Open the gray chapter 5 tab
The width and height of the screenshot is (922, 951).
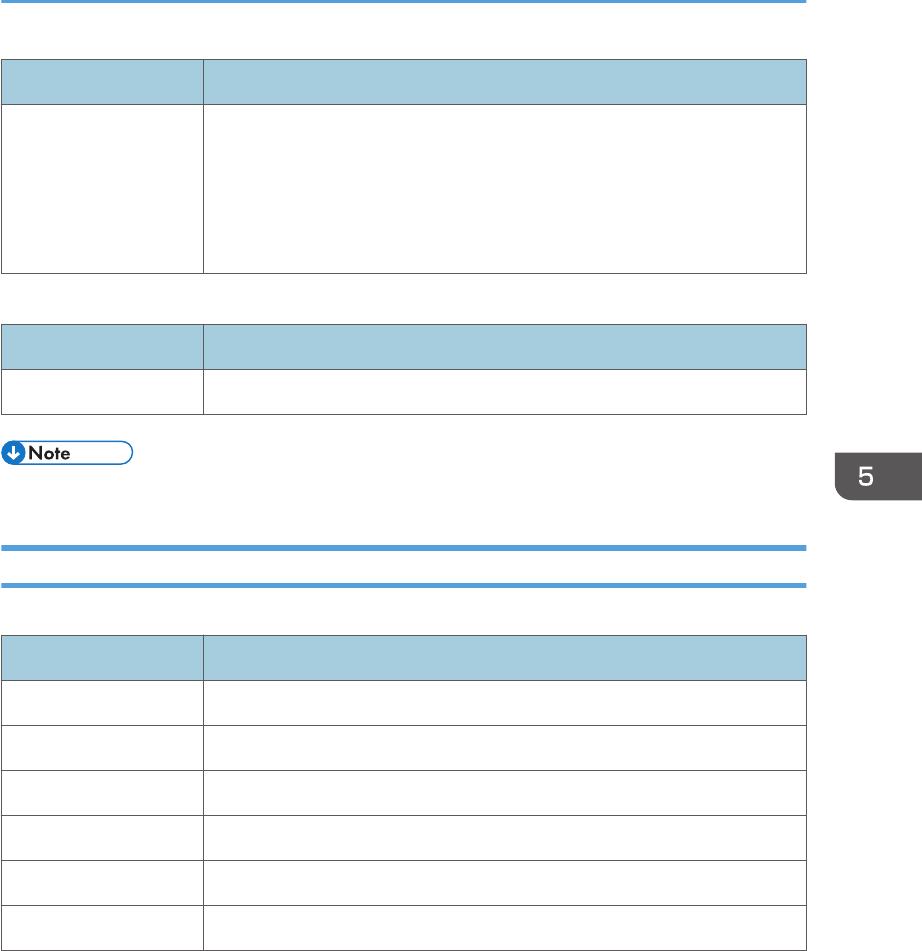[878, 476]
